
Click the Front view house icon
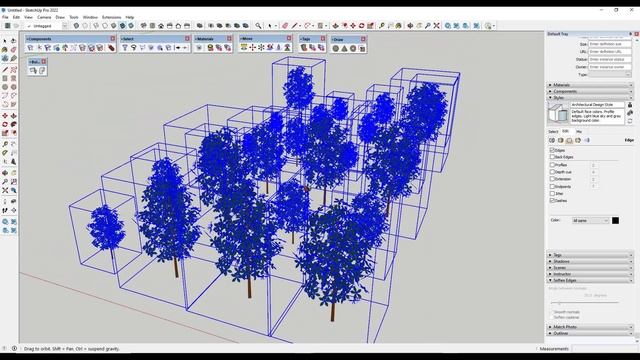161,26
